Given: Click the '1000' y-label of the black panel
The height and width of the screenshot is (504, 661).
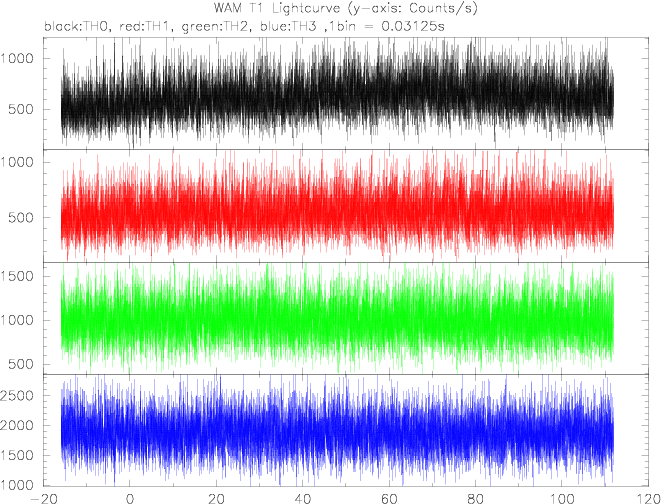Looking at the screenshot, I should click(17, 59).
